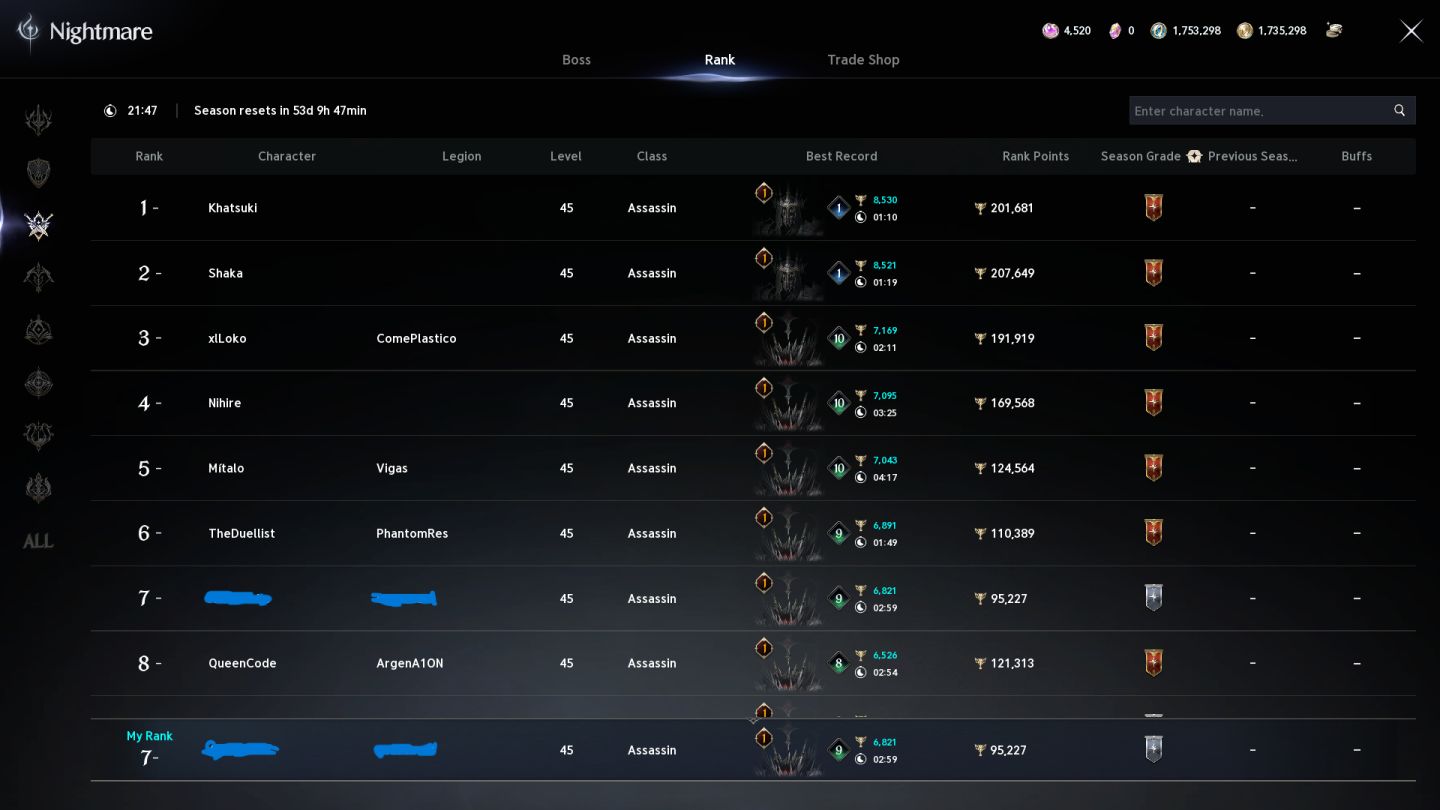This screenshot has width=1440, height=810.
Task: Click QueenCode's red season grade badge
Action: coord(1153,663)
